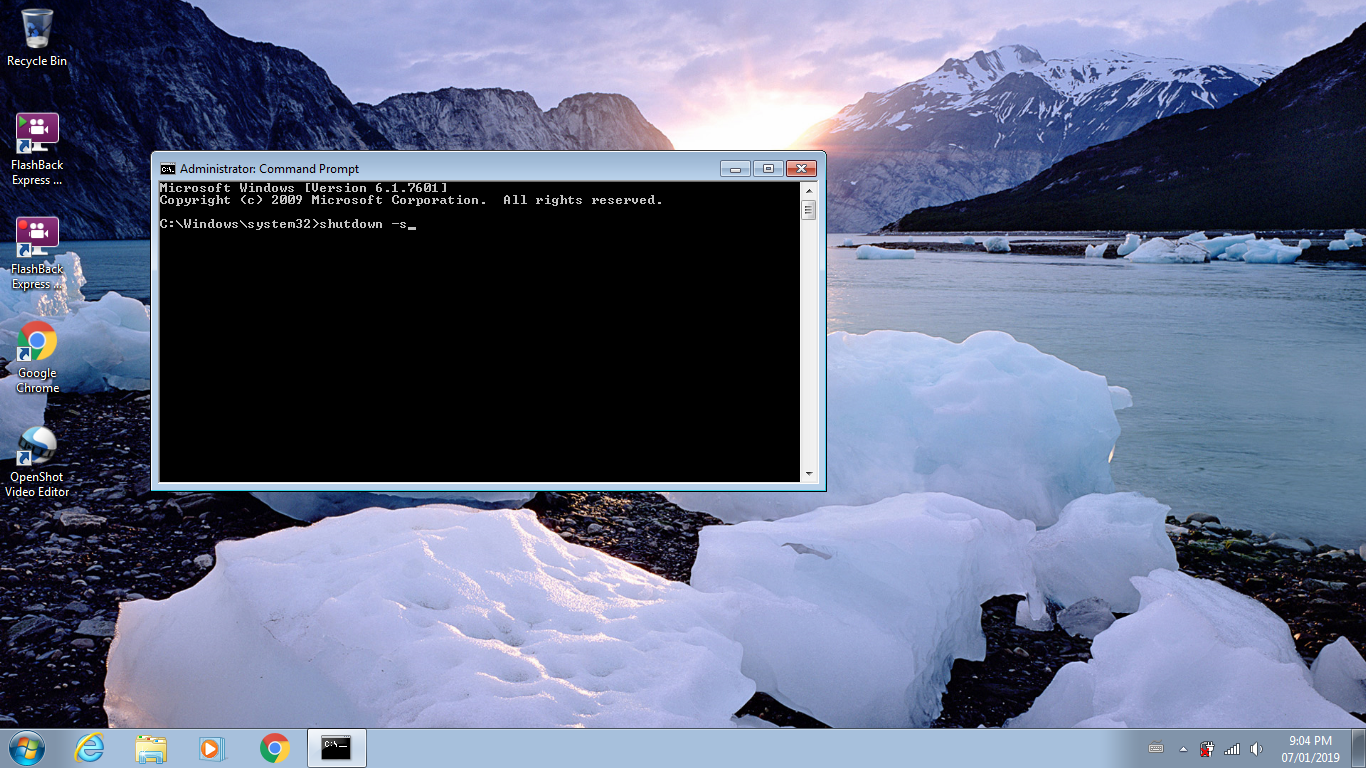The width and height of the screenshot is (1366, 768).
Task: Open Windows Explorer from taskbar
Action: point(151,748)
